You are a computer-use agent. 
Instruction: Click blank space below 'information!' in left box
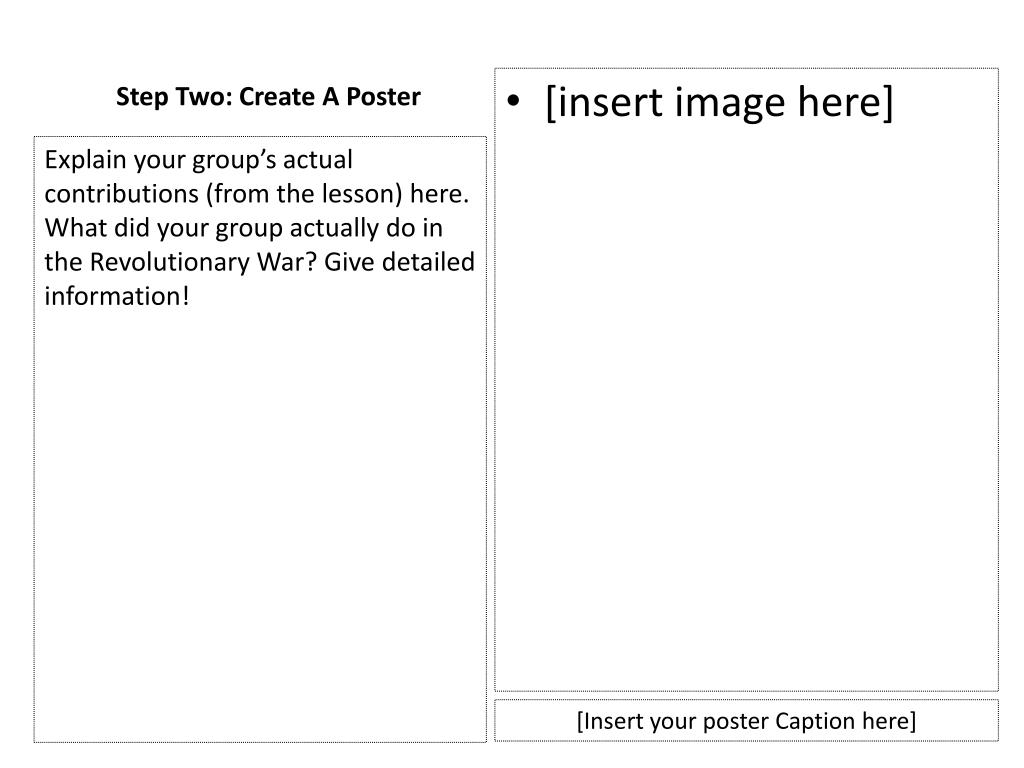260,522
